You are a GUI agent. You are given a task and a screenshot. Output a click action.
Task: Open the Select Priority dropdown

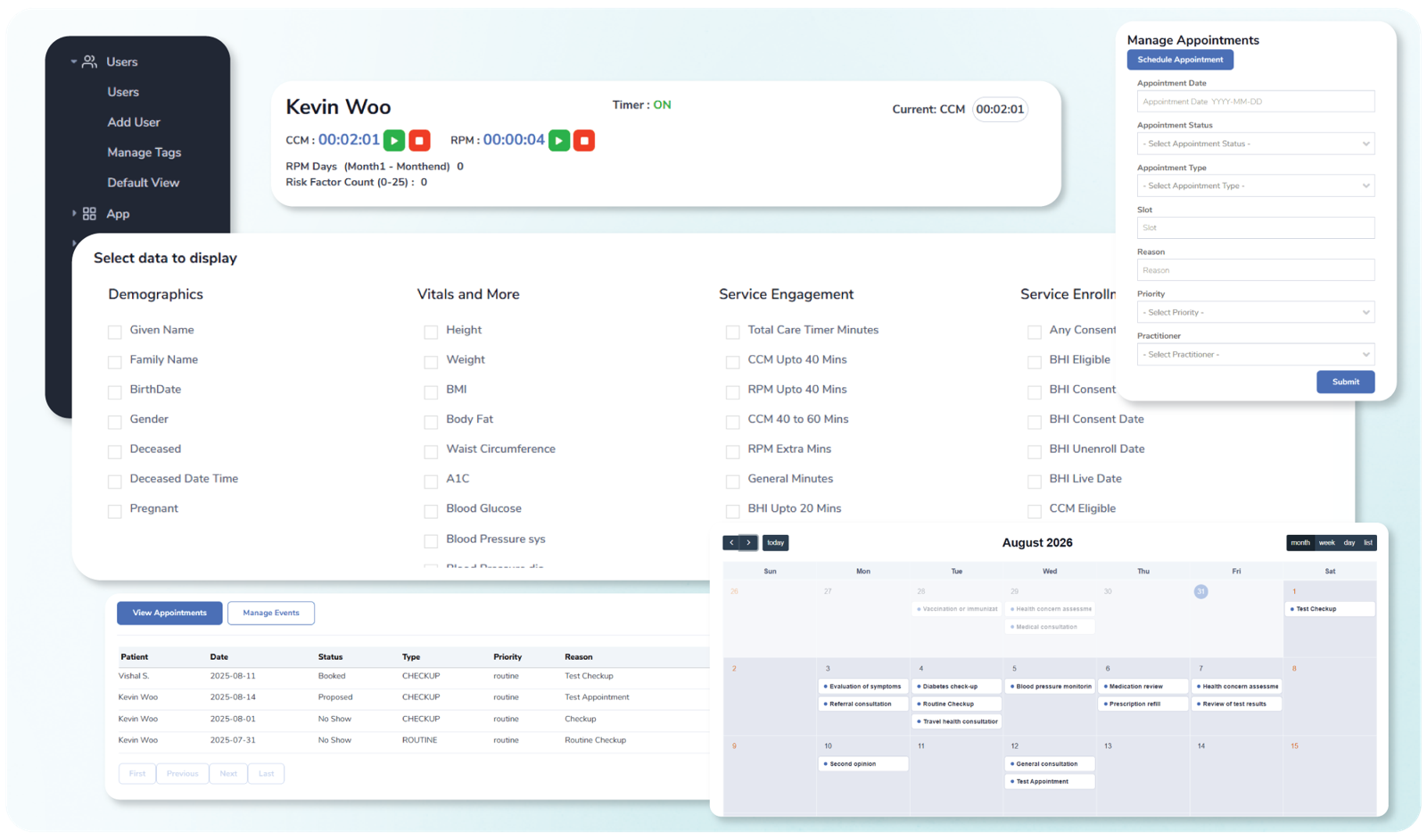[x=1256, y=312]
